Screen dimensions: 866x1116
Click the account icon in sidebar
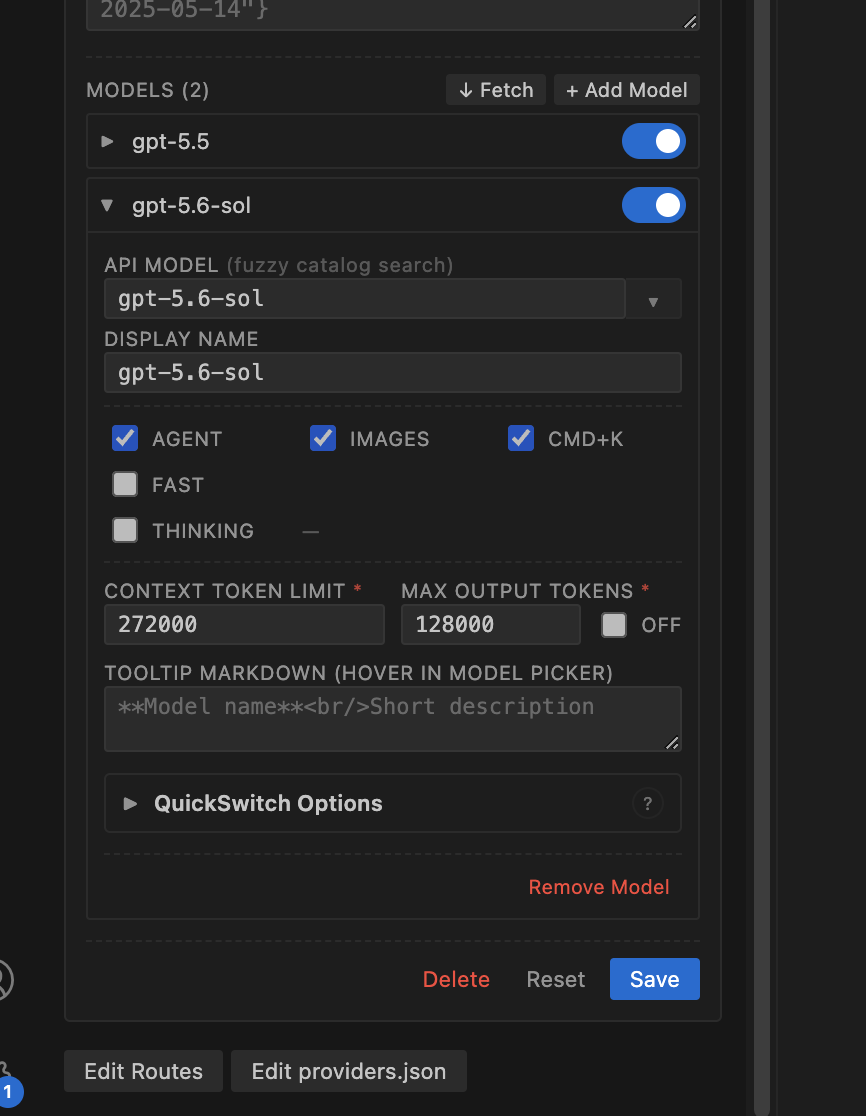coord(4,979)
